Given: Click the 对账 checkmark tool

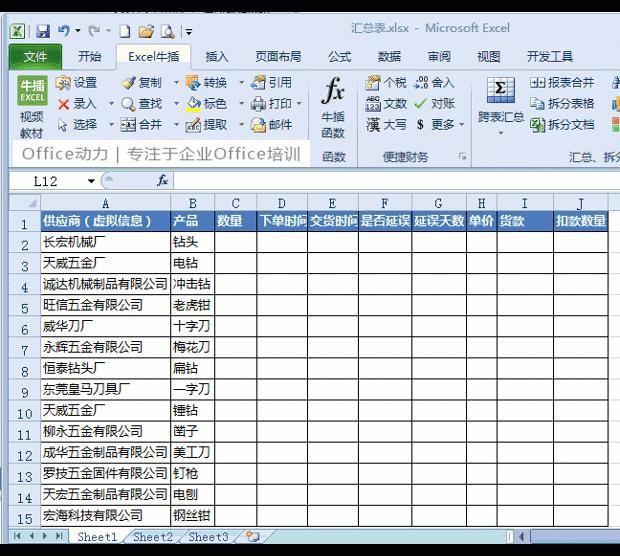Looking at the screenshot, I should (434, 104).
